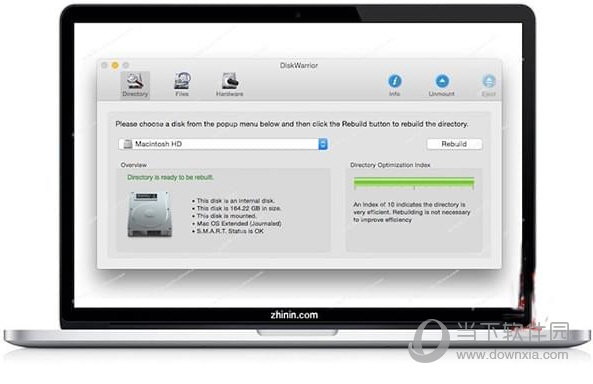This screenshot has width=593, height=384.
Task: Click the disk size line in Overview
Action: tap(236, 208)
